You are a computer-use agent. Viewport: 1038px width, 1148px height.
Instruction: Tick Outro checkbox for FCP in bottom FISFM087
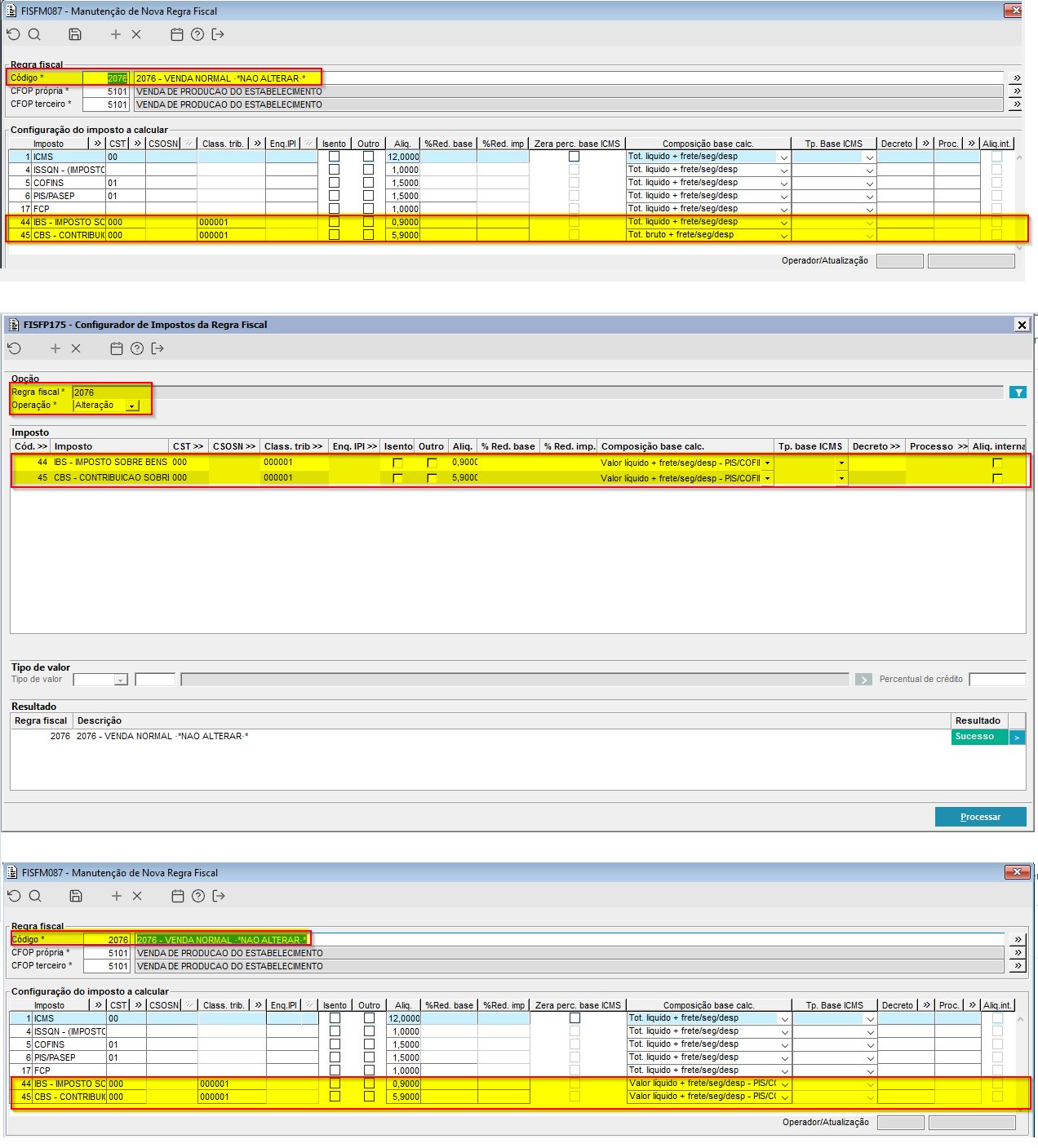(369, 1070)
